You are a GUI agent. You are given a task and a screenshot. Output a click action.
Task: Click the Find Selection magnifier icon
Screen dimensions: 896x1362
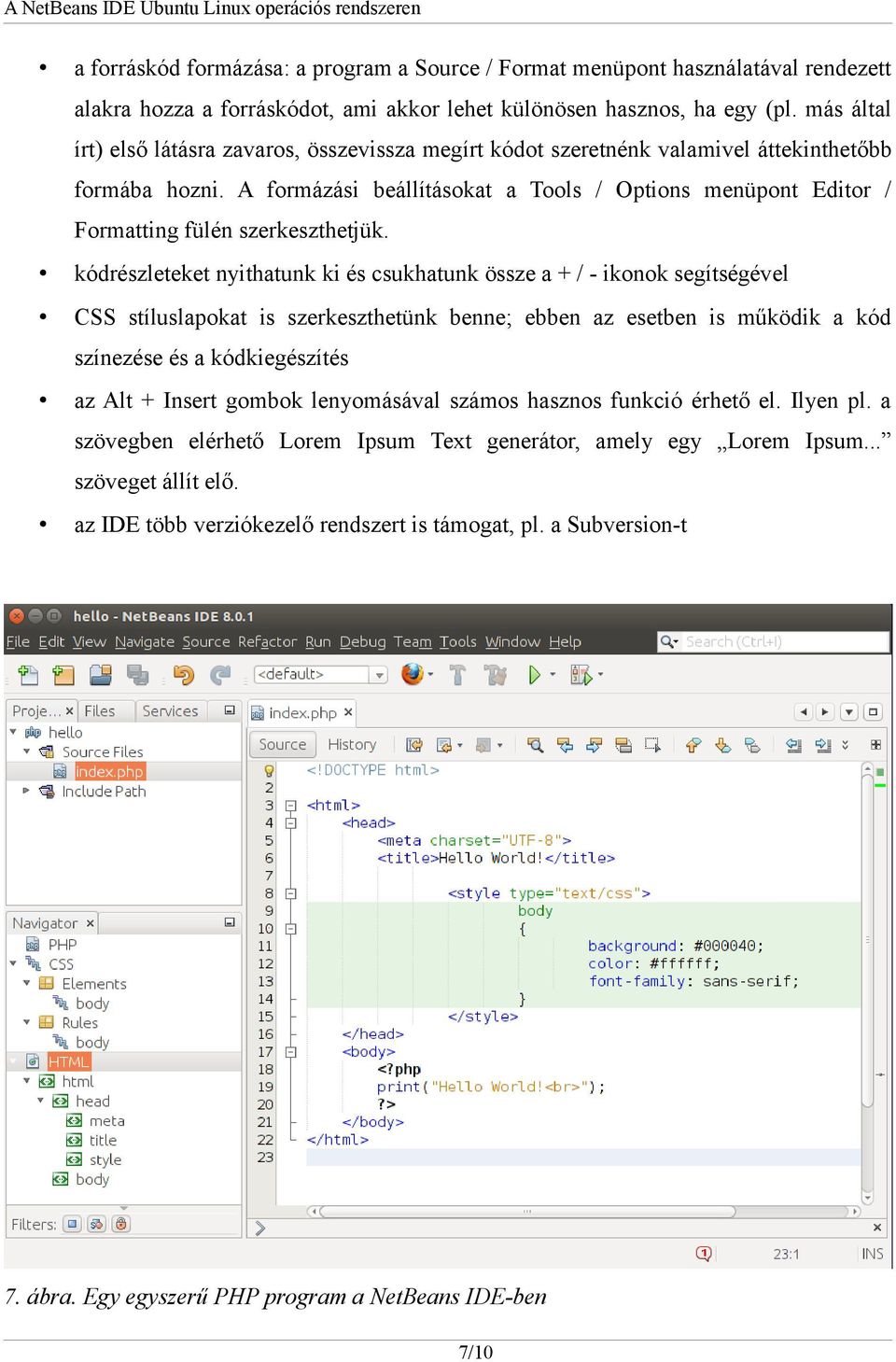[535, 745]
